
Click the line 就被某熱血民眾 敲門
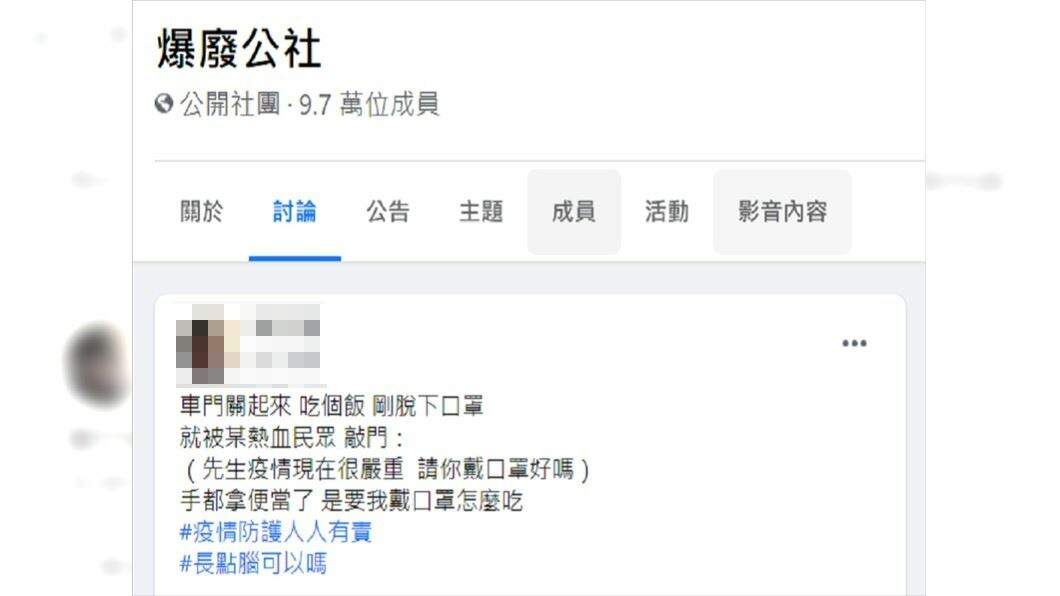291,438
